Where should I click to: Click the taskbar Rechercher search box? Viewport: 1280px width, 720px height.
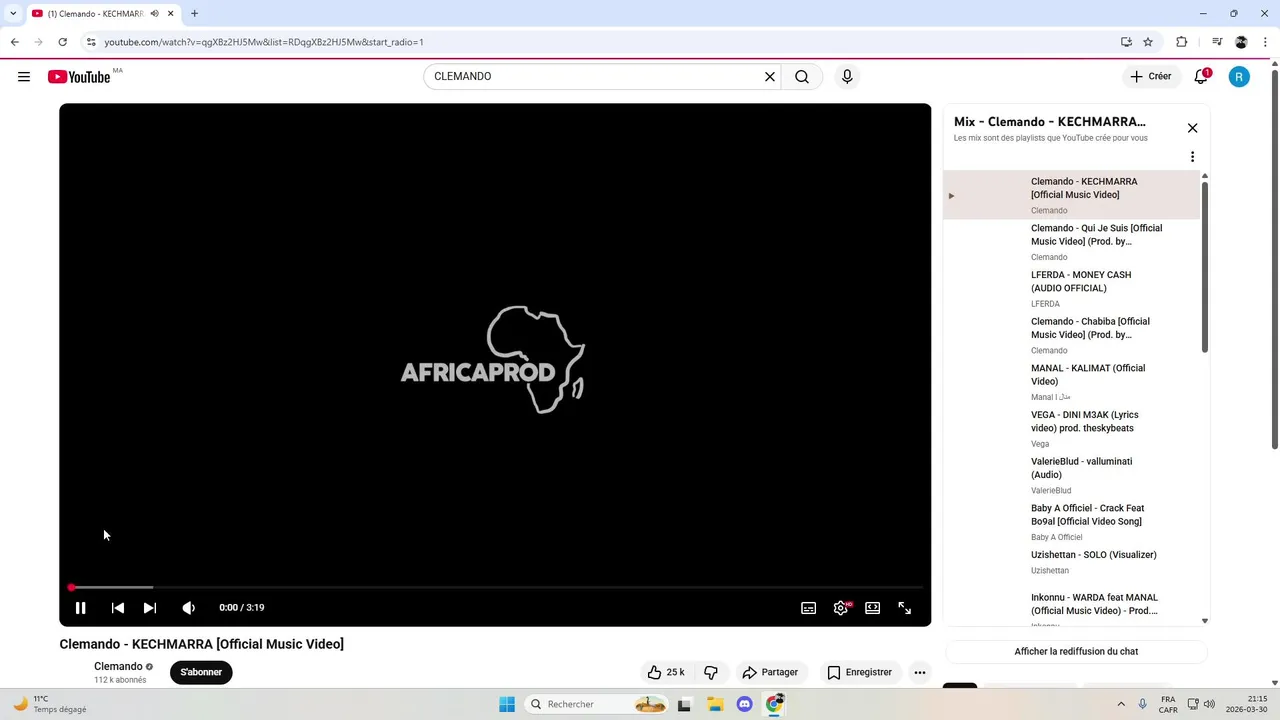click(x=597, y=704)
